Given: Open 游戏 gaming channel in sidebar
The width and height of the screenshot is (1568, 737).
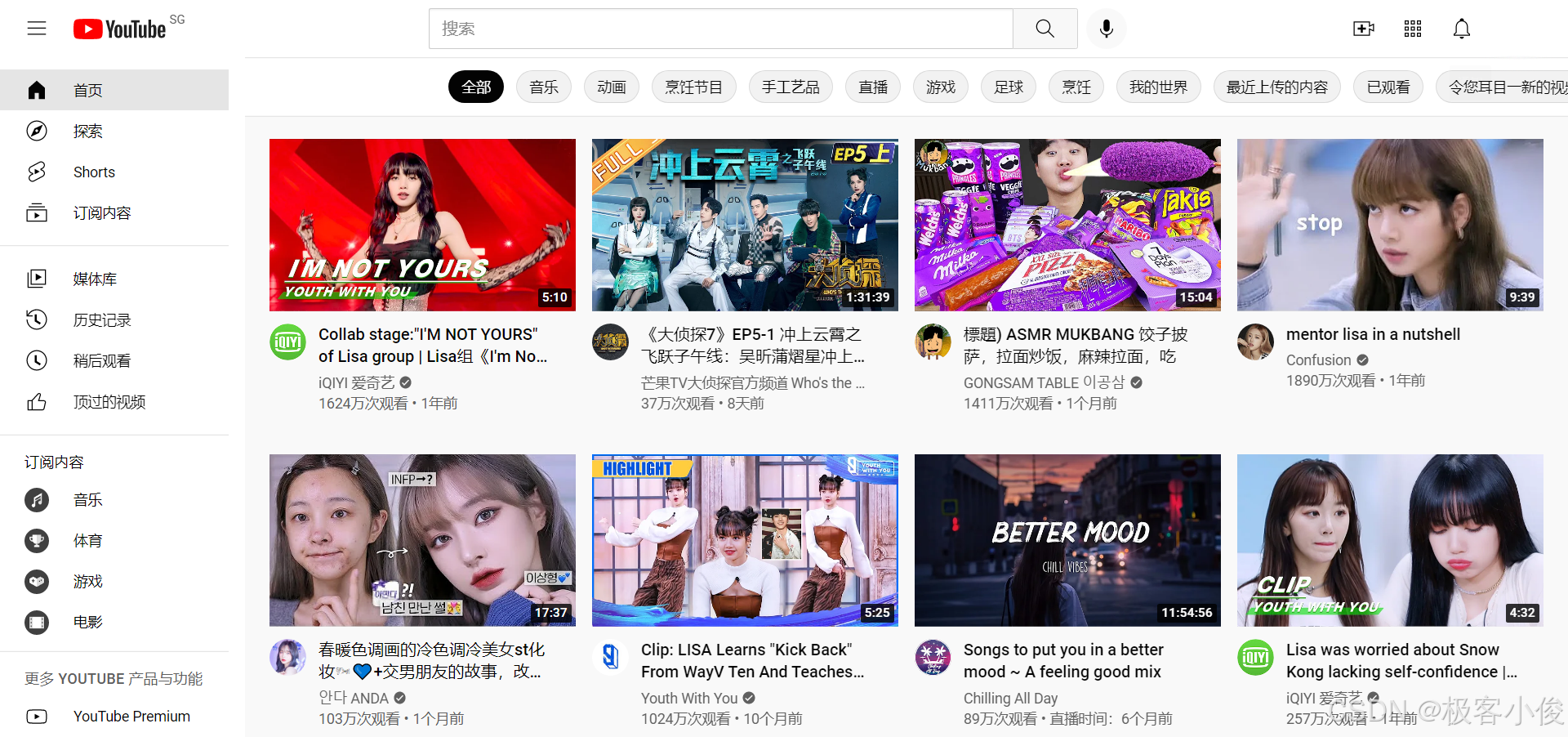Looking at the screenshot, I should 114,581.
